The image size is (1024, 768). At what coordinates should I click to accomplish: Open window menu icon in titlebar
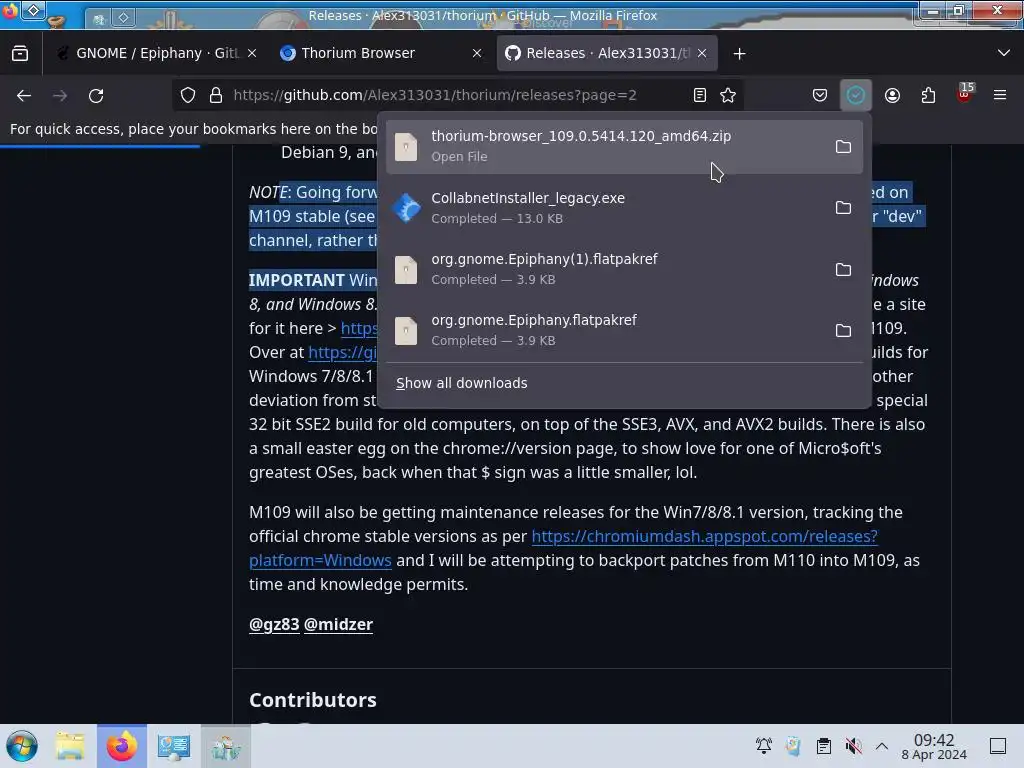[10, 11]
